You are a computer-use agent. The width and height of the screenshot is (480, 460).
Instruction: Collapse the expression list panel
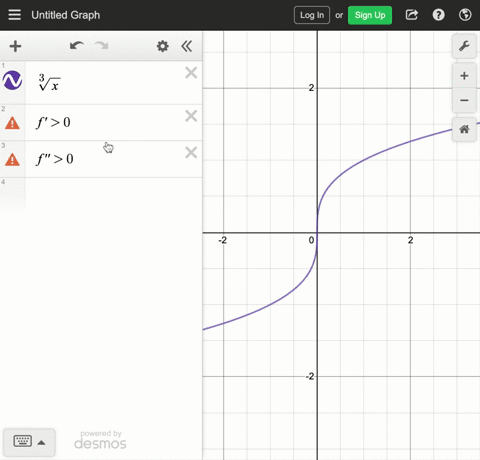pyautogui.click(x=187, y=46)
